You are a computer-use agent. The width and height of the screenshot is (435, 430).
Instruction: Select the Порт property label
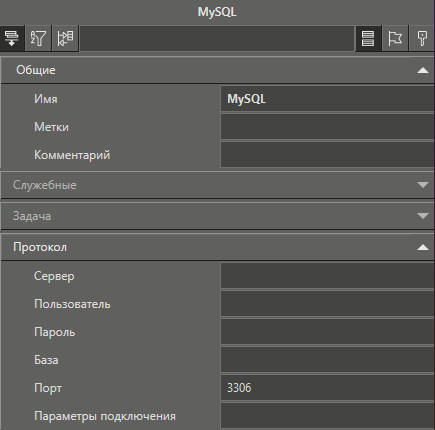coord(48,389)
